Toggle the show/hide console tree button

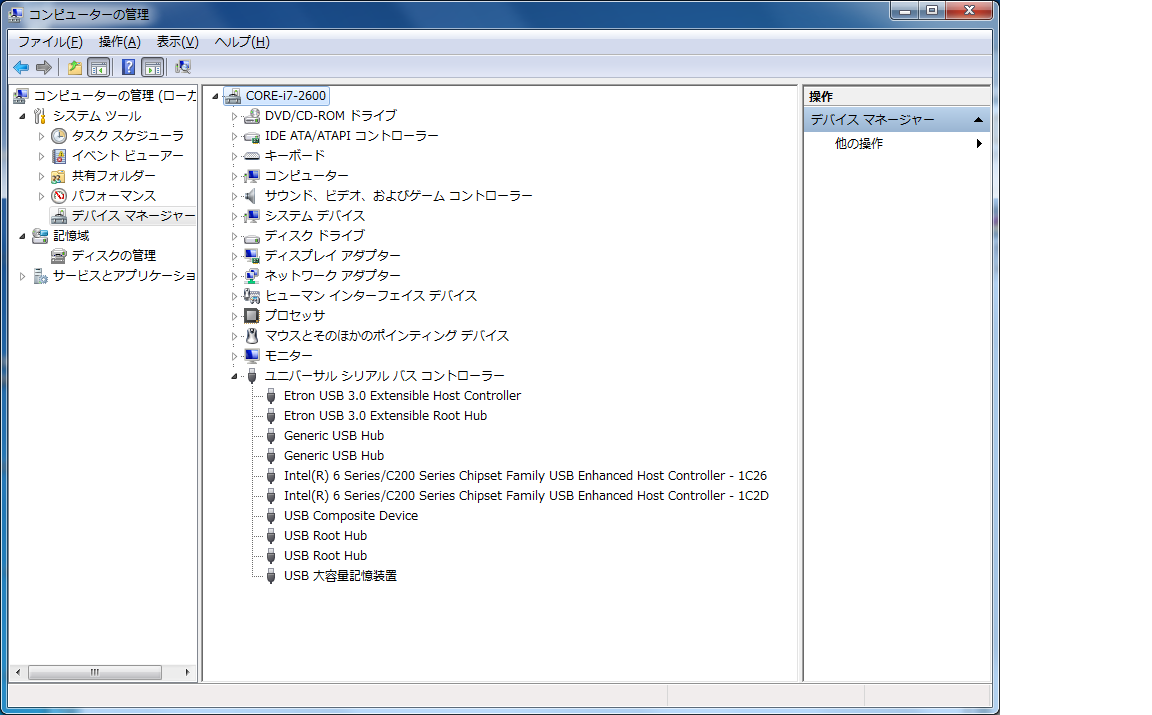point(99,67)
